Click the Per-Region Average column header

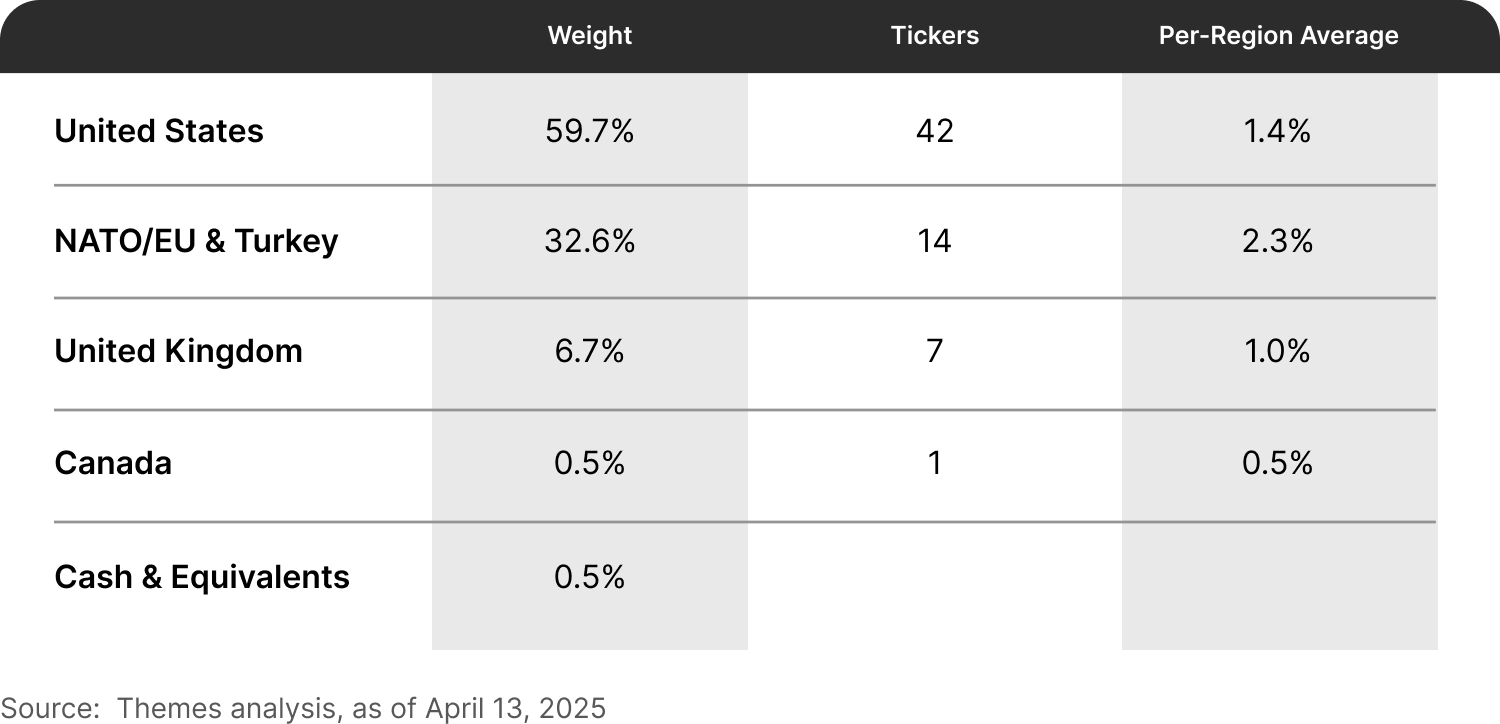[x=1279, y=36]
